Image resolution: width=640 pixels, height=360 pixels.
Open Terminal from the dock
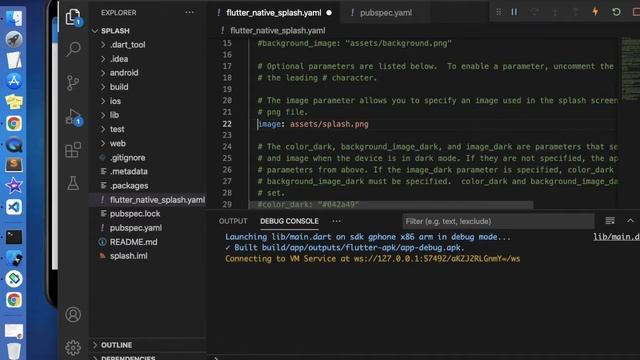point(14,237)
